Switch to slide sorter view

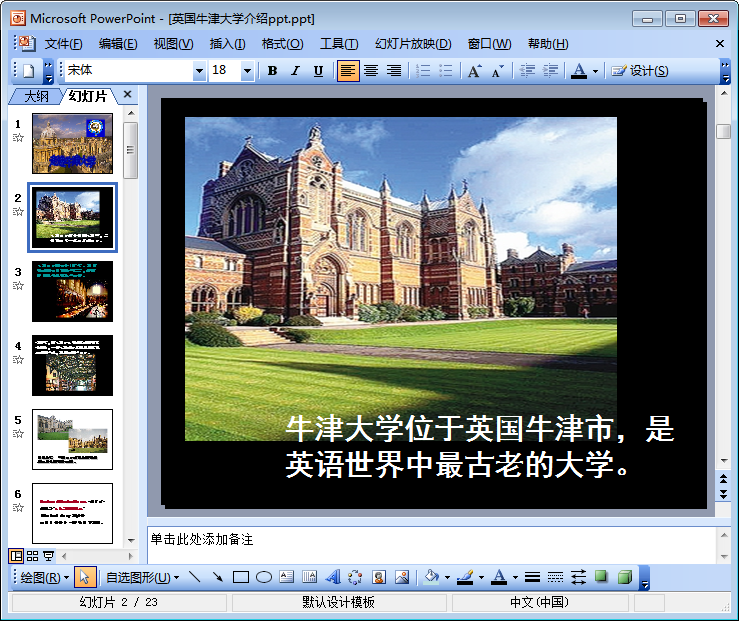coord(32,556)
